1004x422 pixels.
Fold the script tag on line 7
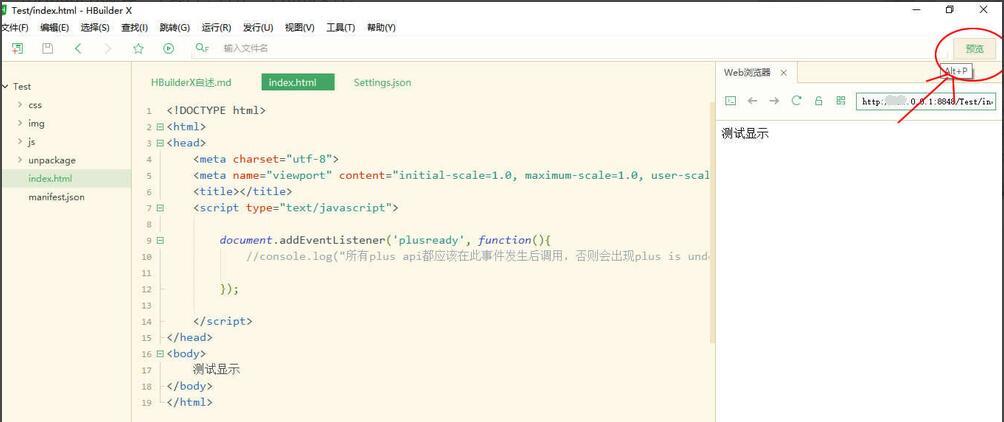coord(160,207)
